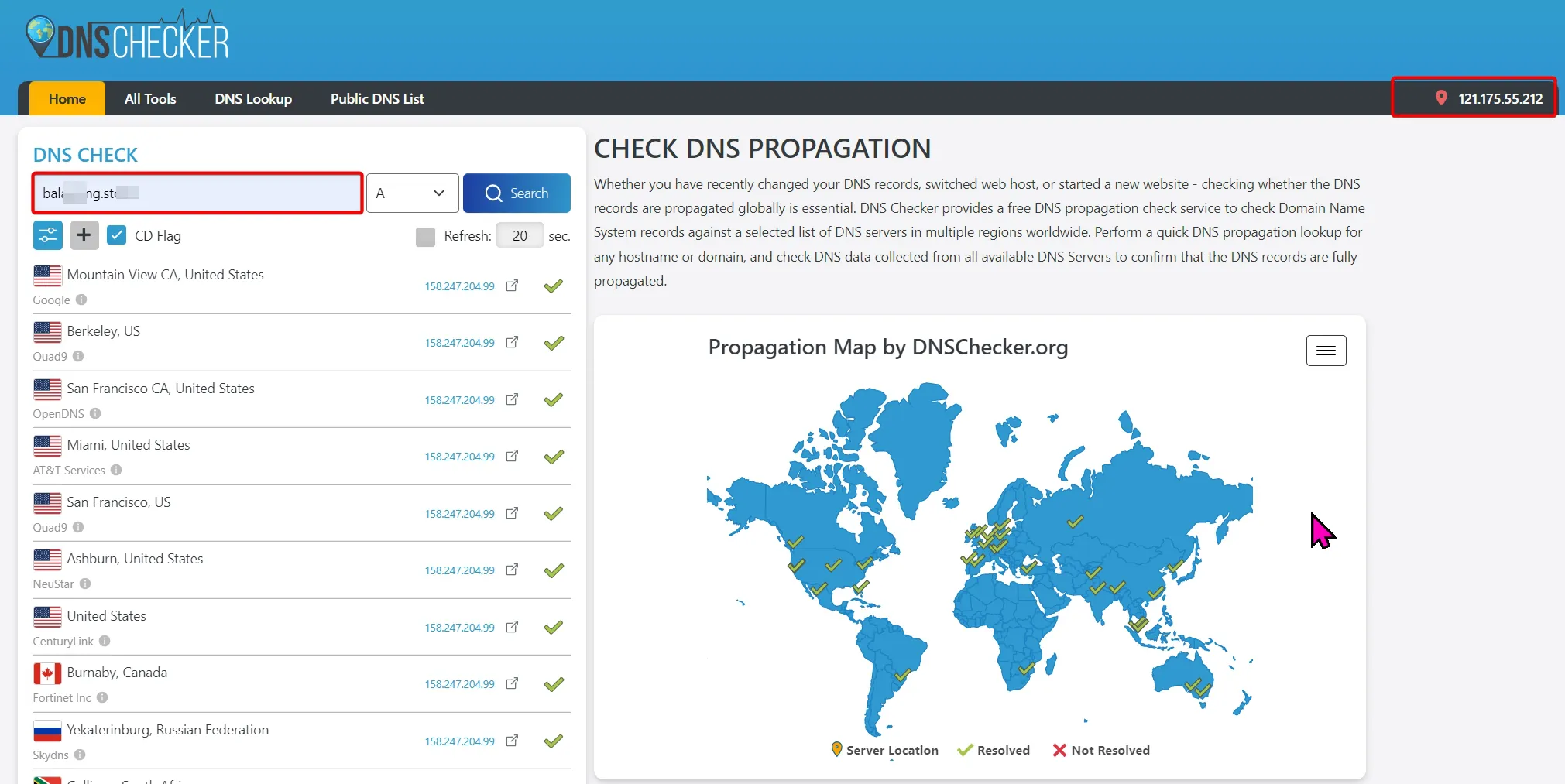The image size is (1565, 784).
Task: Go to DNS Lookup page
Action: [x=253, y=98]
